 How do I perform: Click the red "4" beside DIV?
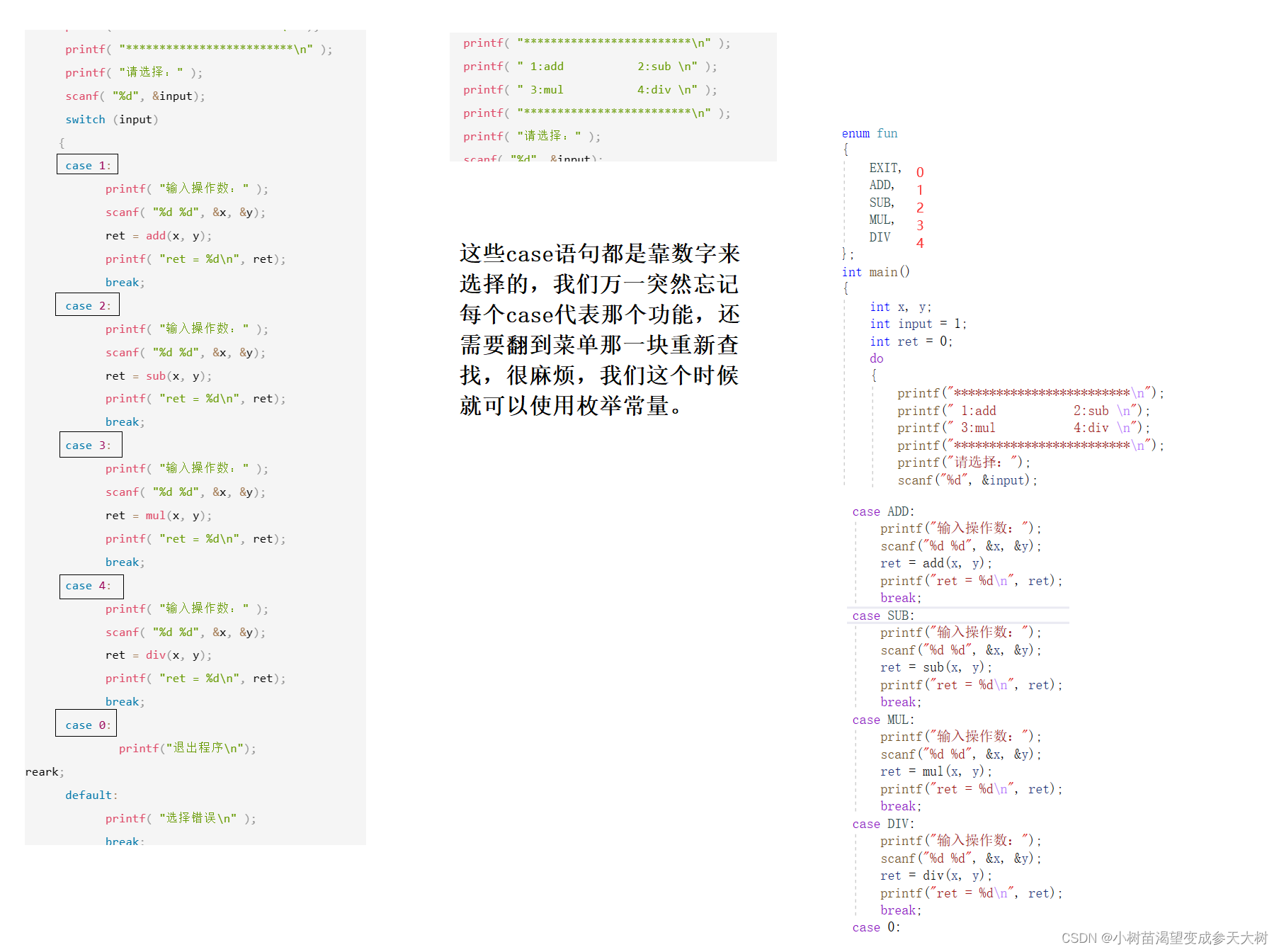pos(920,243)
